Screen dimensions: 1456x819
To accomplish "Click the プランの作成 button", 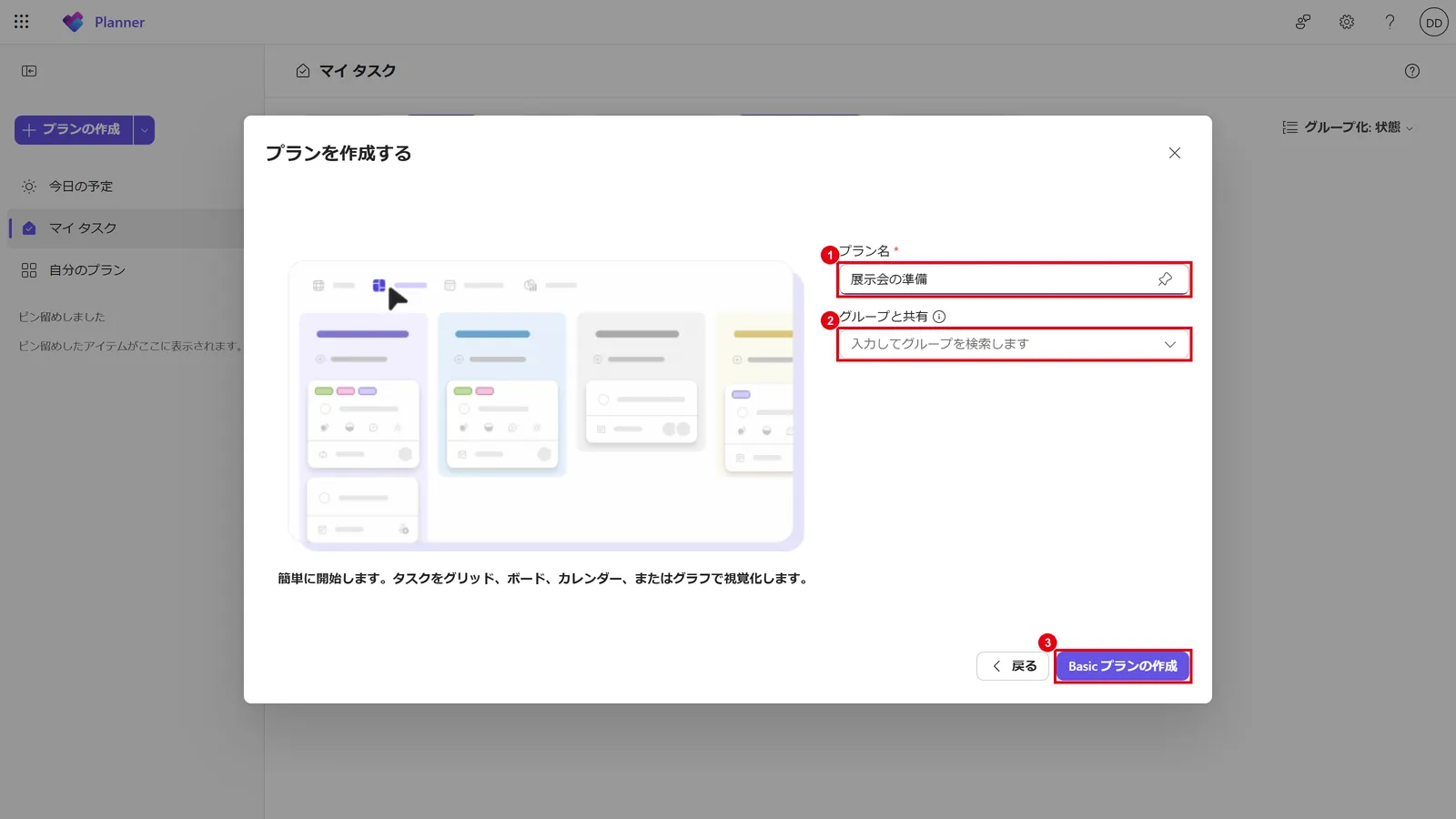I will [74, 130].
